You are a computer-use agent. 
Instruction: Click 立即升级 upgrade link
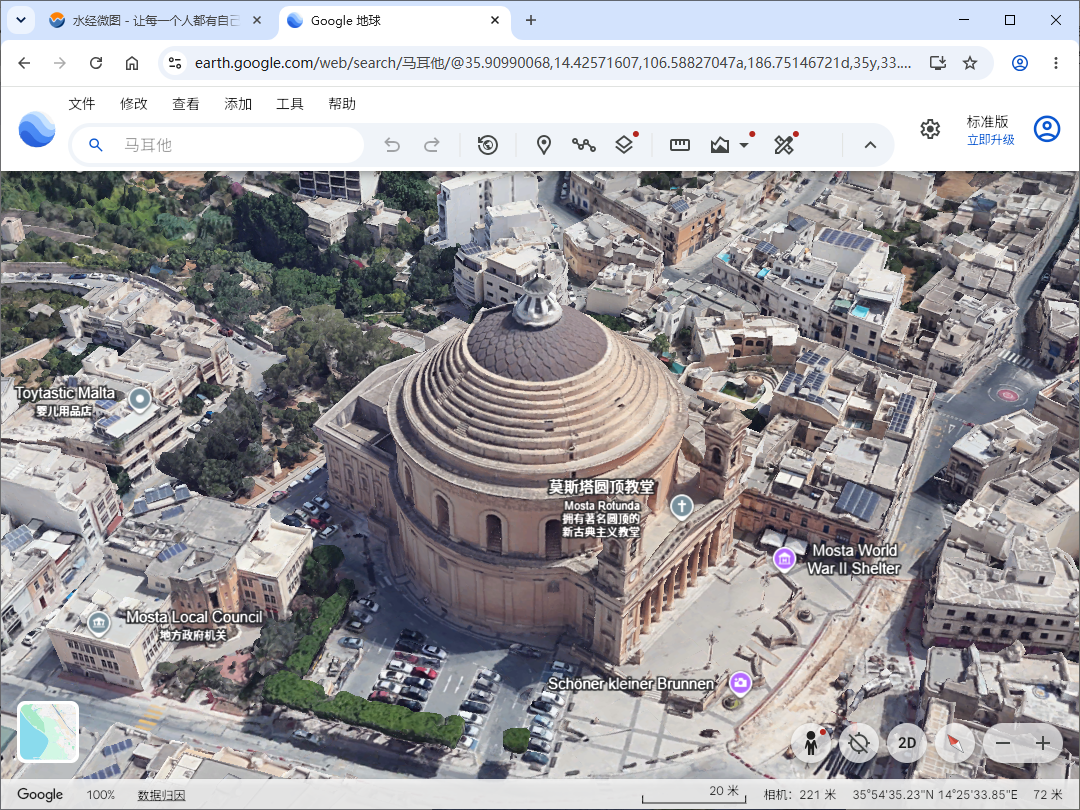click(990, 140)
